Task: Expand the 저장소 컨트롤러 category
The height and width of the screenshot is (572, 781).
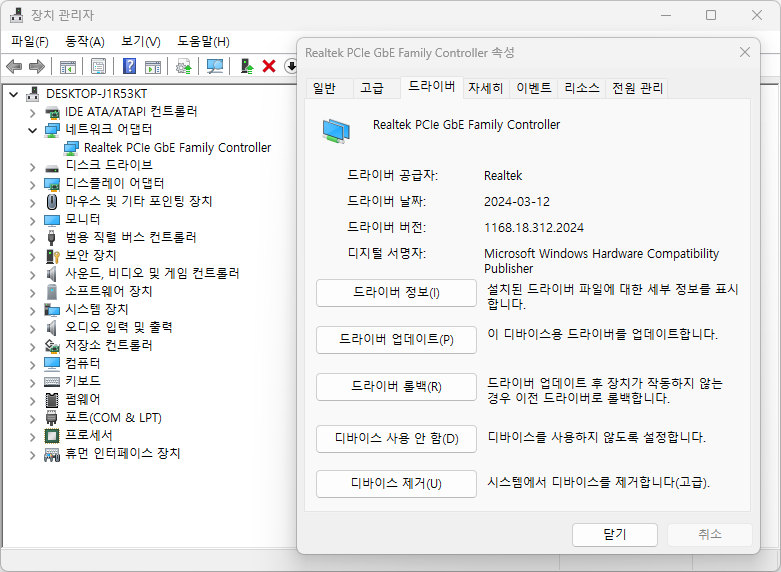Action: [32, 347]
